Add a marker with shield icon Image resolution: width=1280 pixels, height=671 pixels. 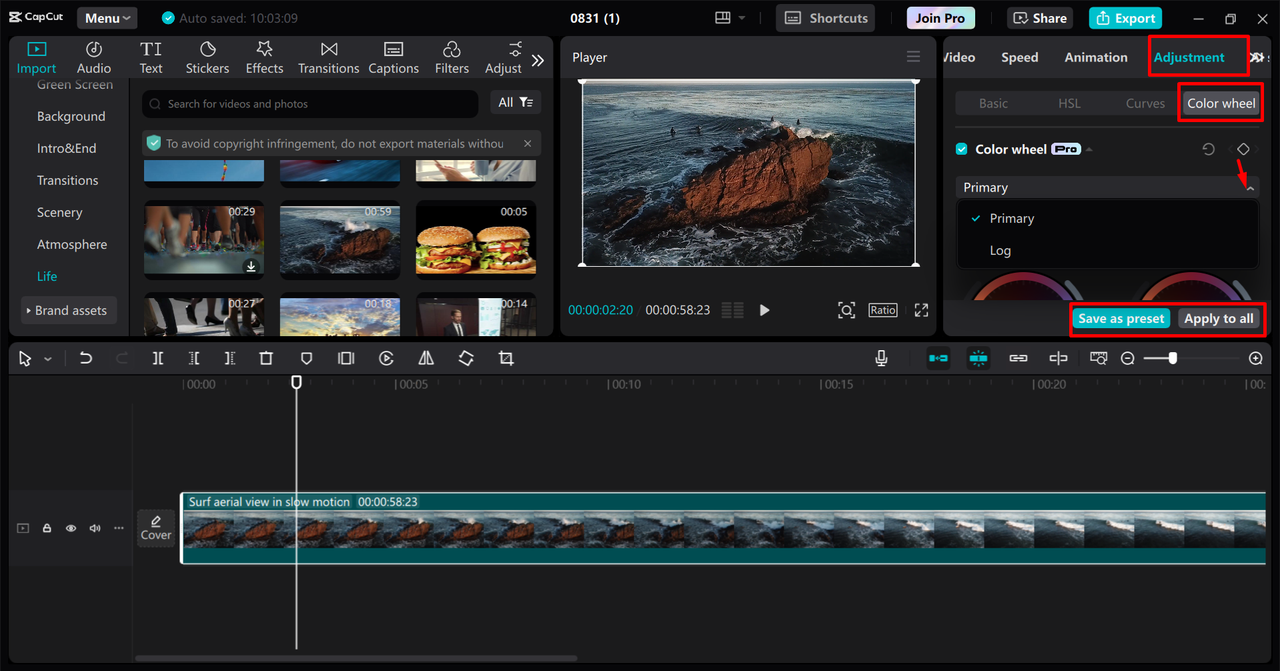[307, 358]
